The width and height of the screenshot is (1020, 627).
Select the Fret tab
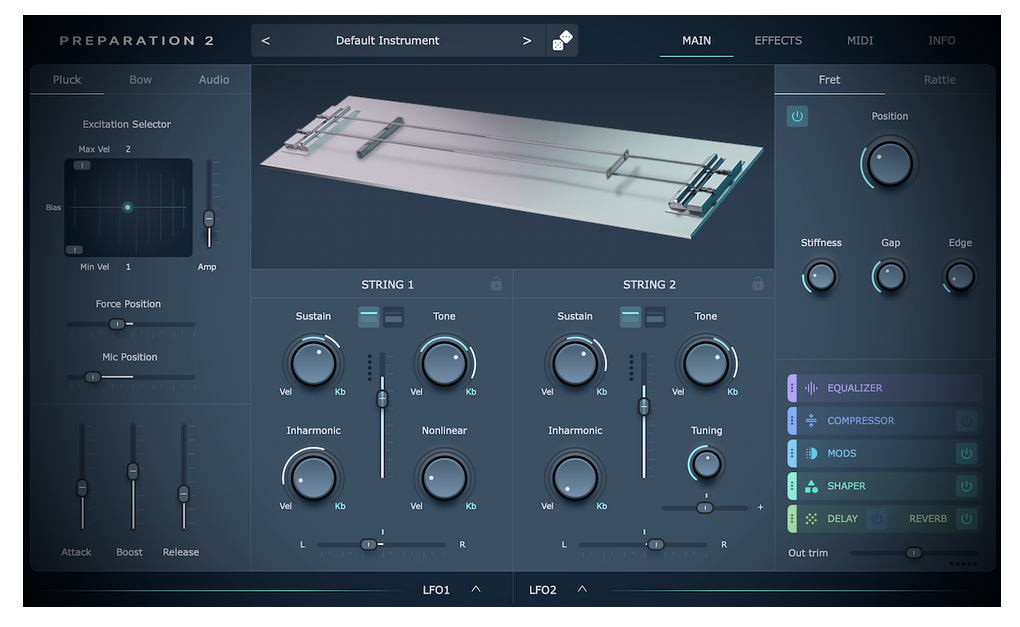(x=829, y=79)
